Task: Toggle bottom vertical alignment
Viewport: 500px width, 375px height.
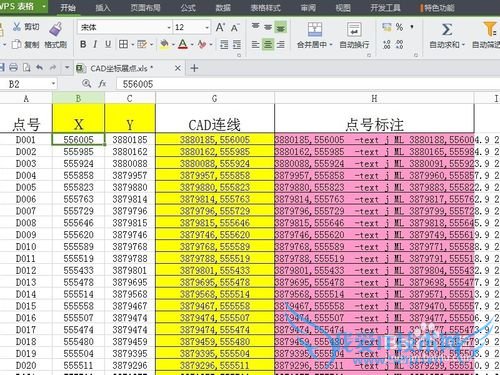Action: tap(281, 27)
